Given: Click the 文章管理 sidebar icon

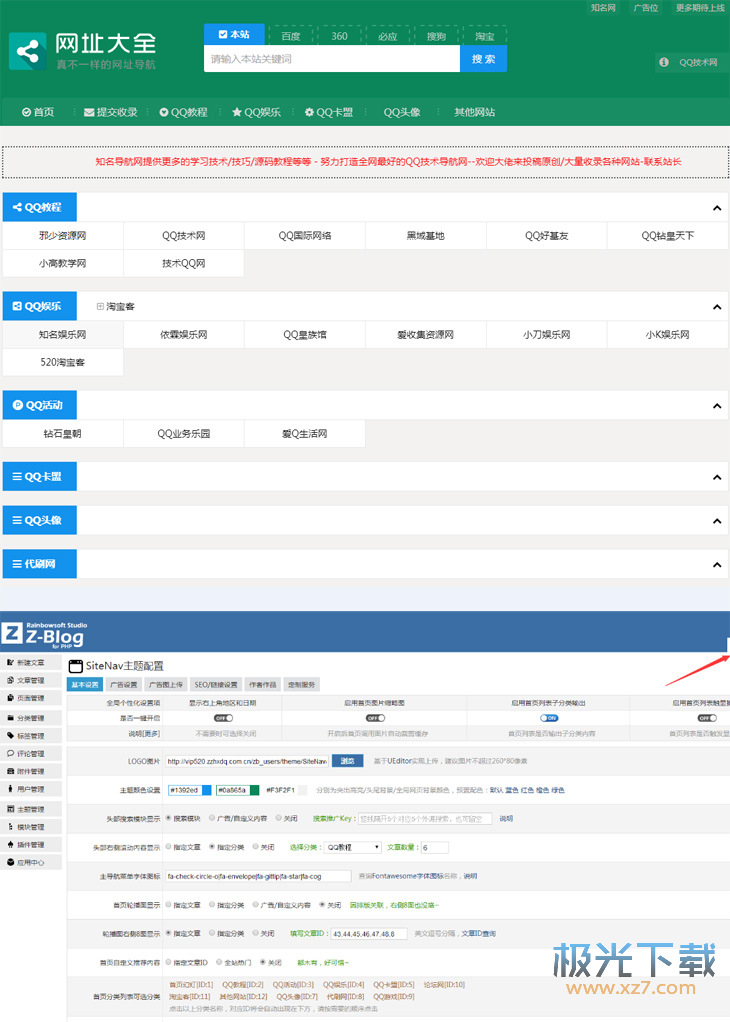Looking at the screenshot, I should coord(10,680).
